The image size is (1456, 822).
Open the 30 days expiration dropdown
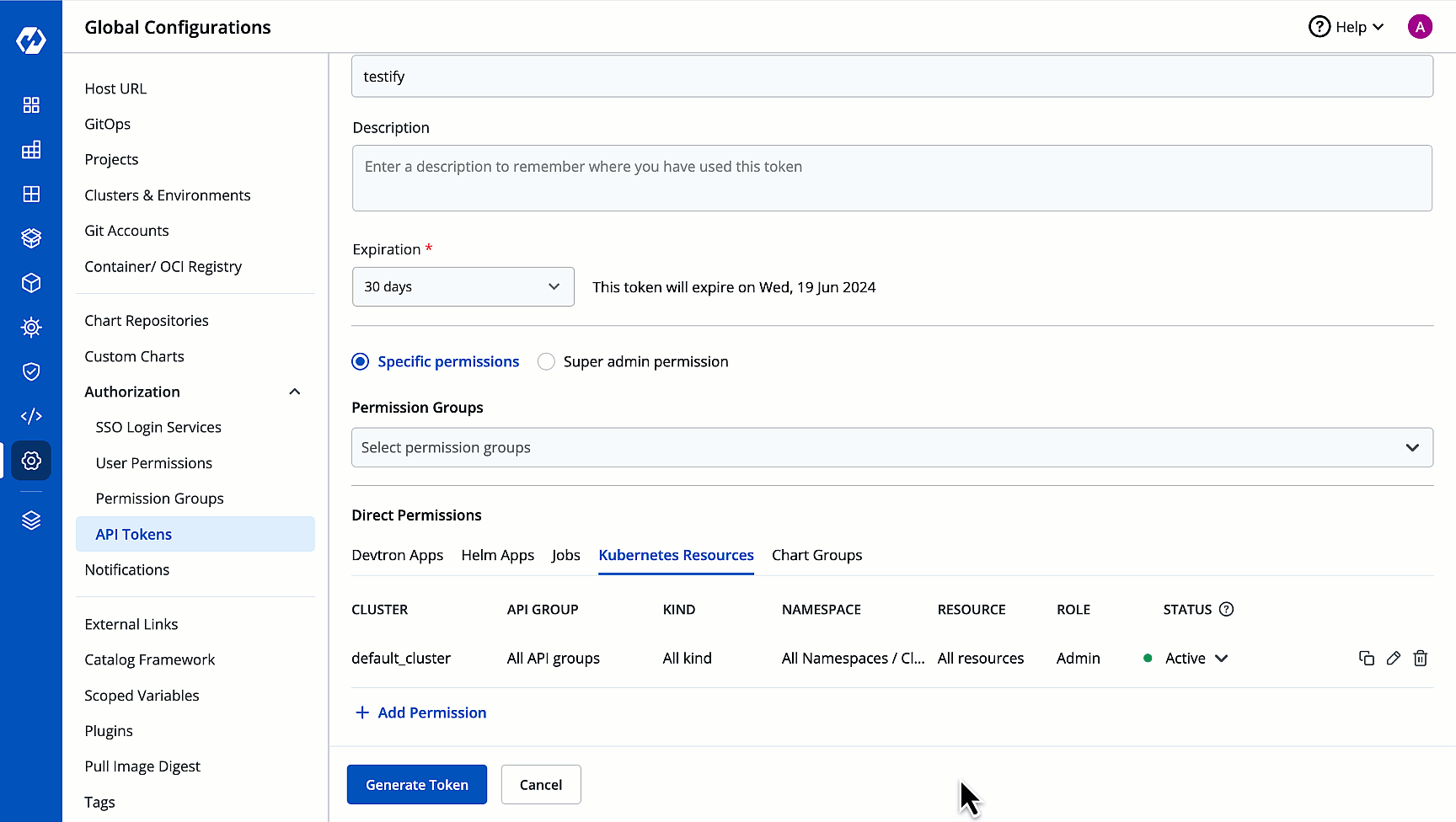[463, 287]
